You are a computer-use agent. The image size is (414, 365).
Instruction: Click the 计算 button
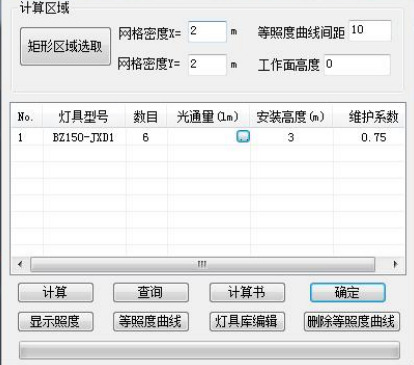tap(55, 293)
